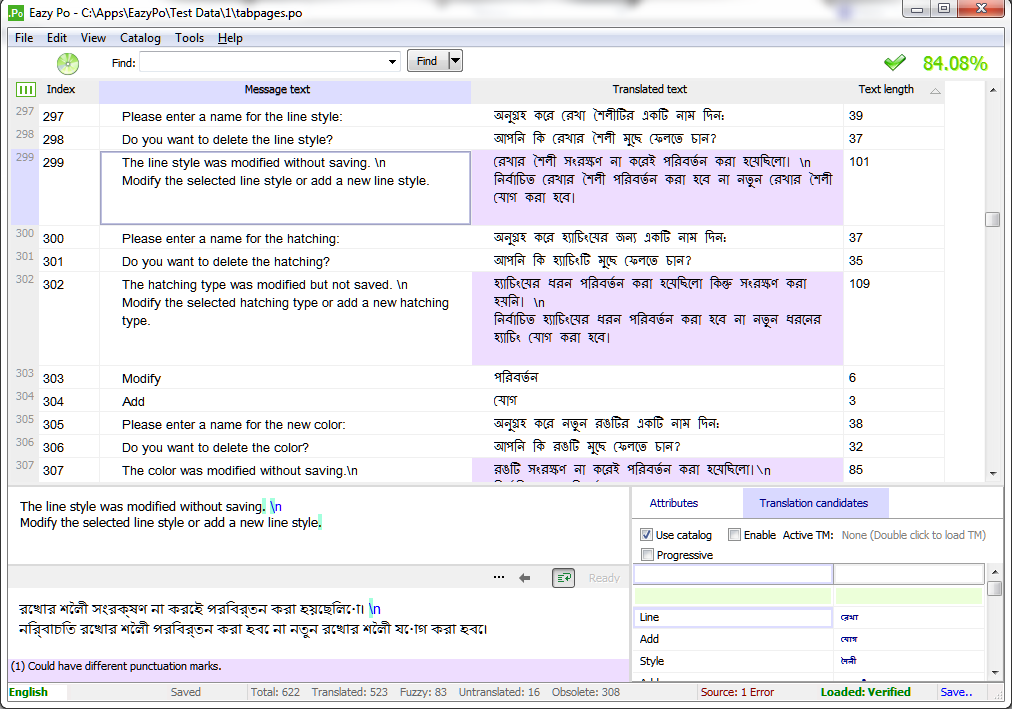Click the Eazy Po app icon in title bar

16,12
